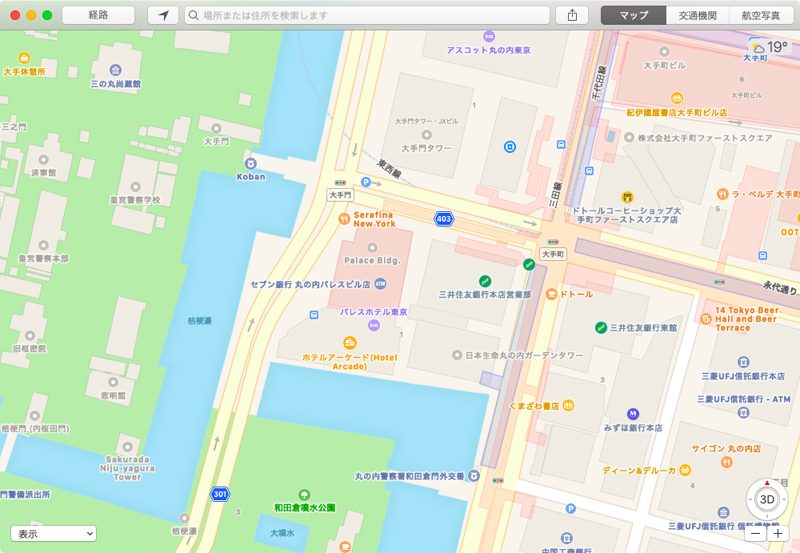
Task: Click the 永代通り street label
Action: point(780,288)
